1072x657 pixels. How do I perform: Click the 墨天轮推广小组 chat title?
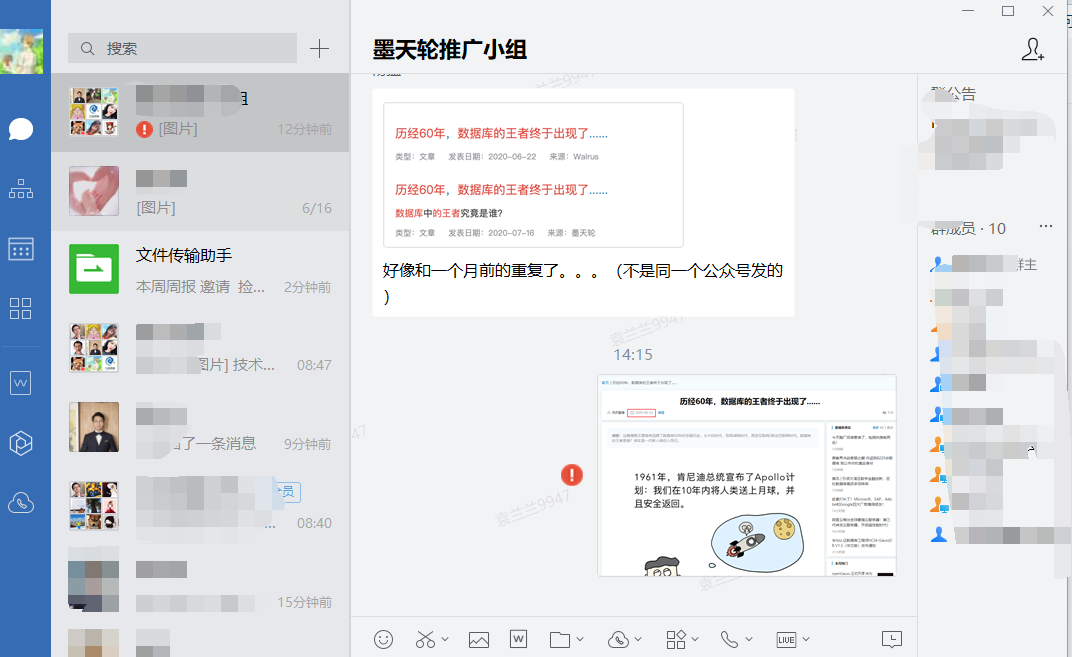point(449,50)
